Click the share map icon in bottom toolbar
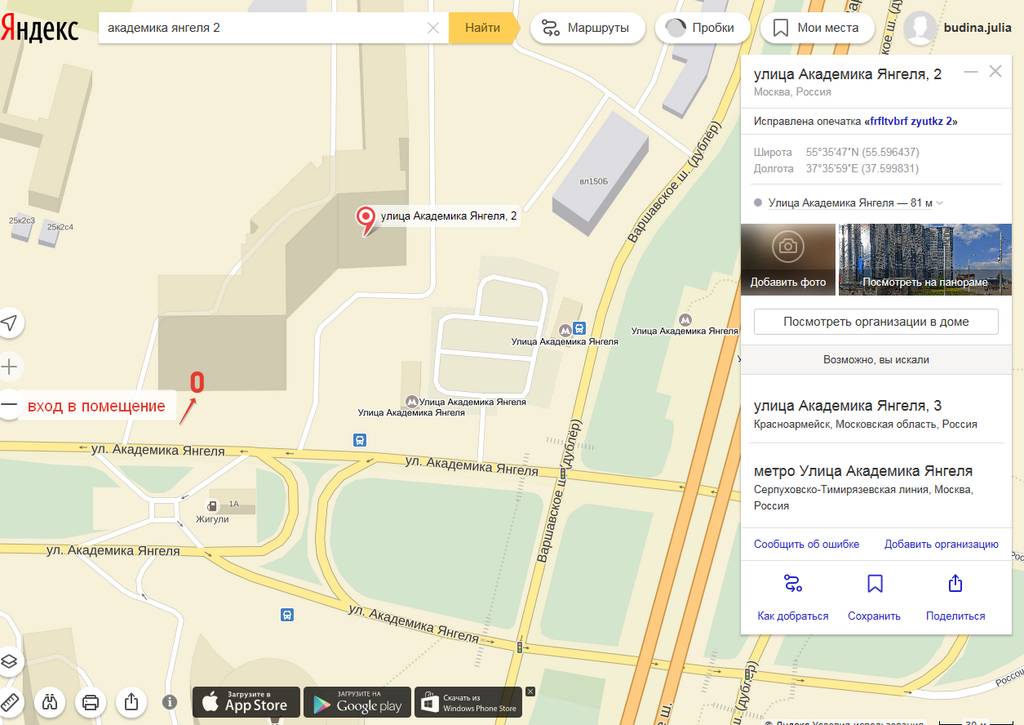 131,702
